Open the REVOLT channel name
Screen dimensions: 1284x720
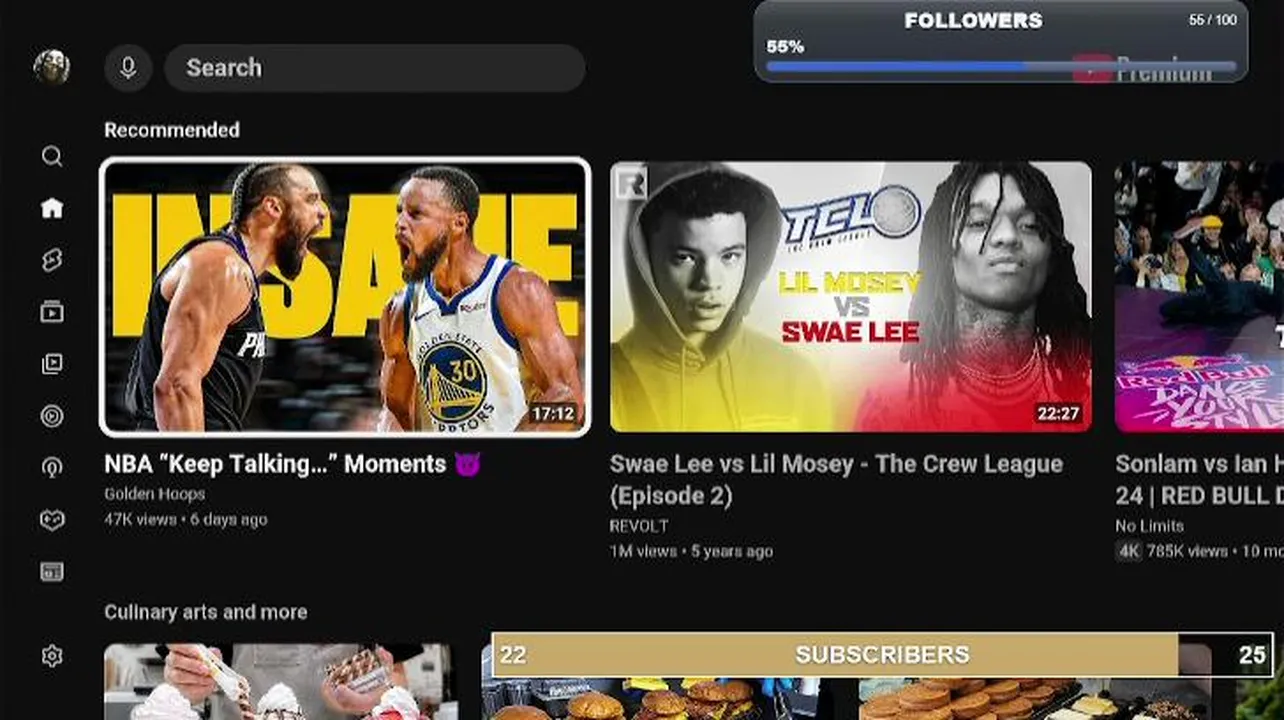[x=639, y=526]
